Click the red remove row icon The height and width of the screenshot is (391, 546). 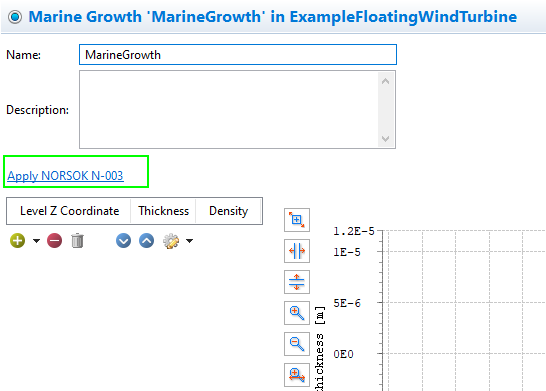click(x=54, y=241)
